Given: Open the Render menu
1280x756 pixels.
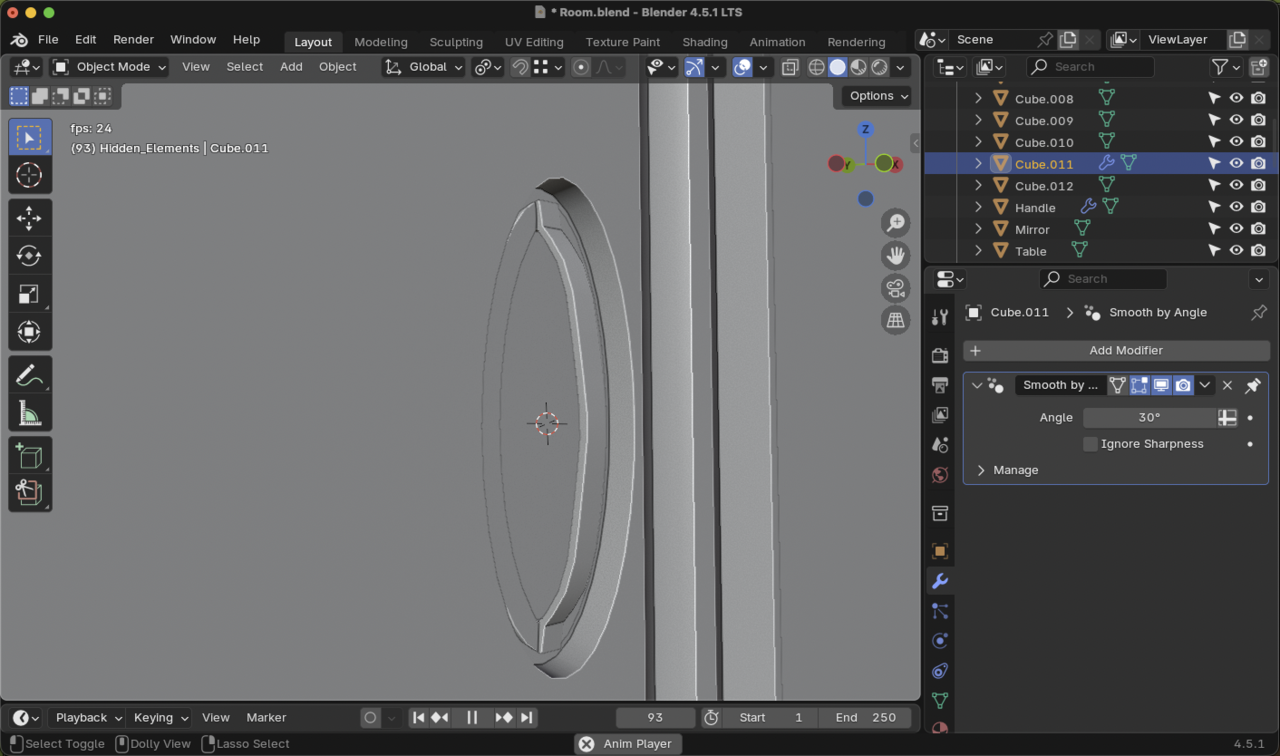Looking at the screenshot, I should (x=133, y=40).
